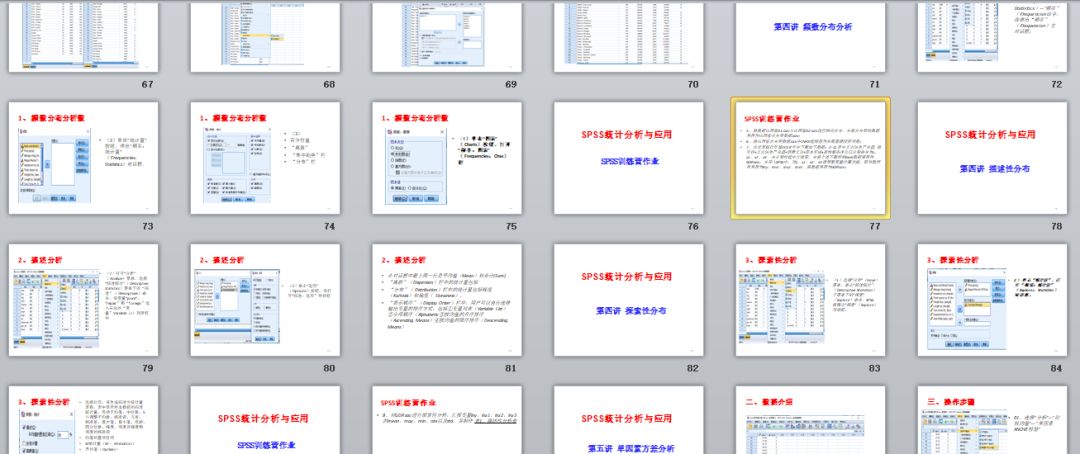The height and width of the screenshot is (454, 1080).
Task: Select bottom-row title slide with SPSS训练营作业 subtitle
Action: click(x=265, y=420)
